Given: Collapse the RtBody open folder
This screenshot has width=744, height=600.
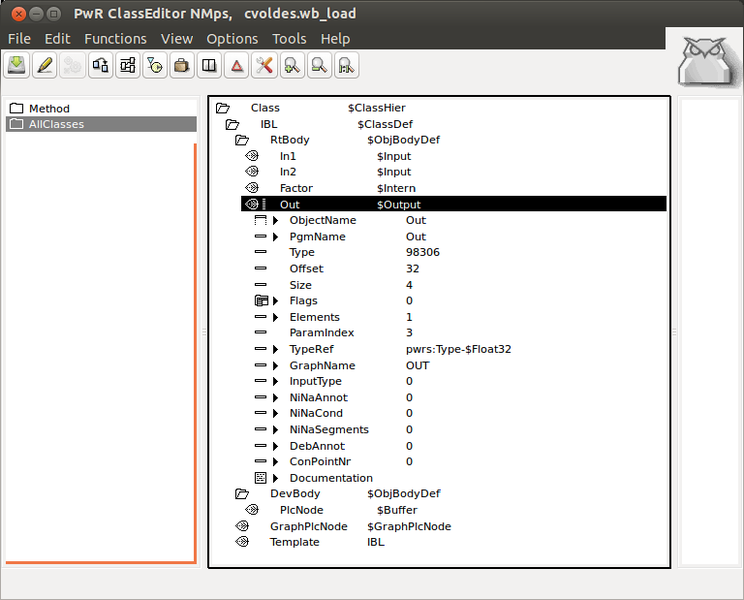Looking at the screenshot, I should click(x=242, y=140).
